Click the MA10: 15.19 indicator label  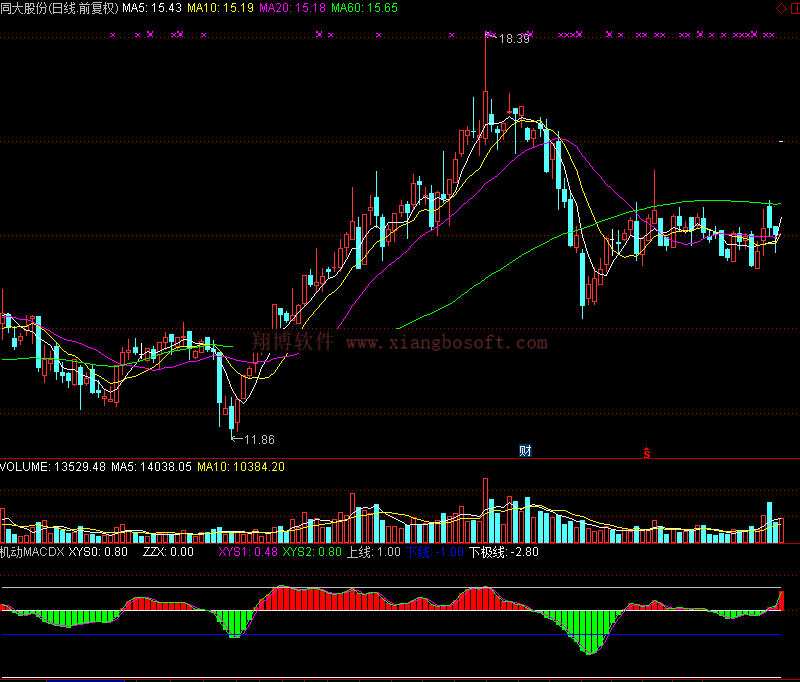point(220,8)
